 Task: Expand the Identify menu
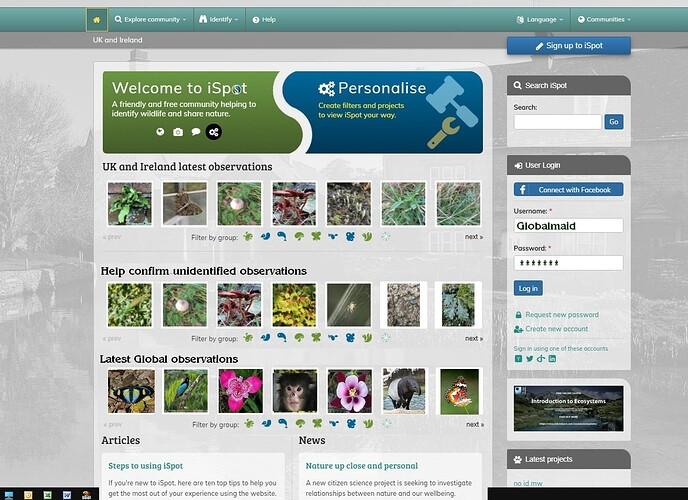coord(219,20)
